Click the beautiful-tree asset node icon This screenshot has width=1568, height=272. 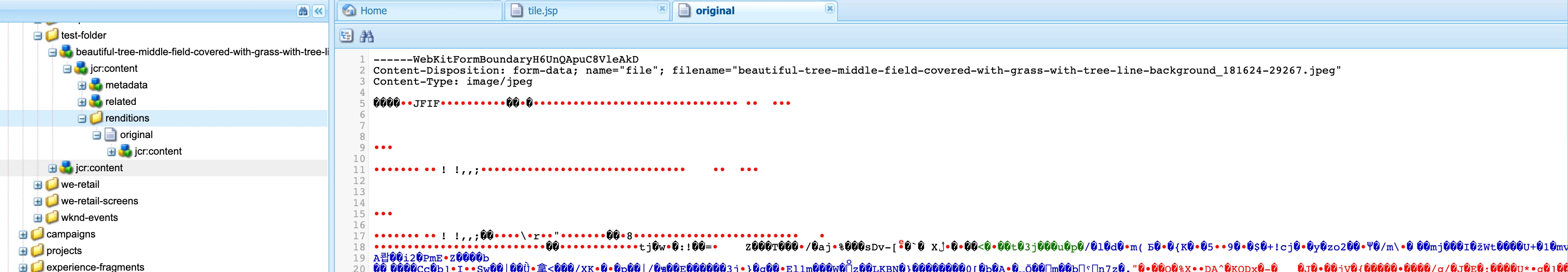pos(67,52)
